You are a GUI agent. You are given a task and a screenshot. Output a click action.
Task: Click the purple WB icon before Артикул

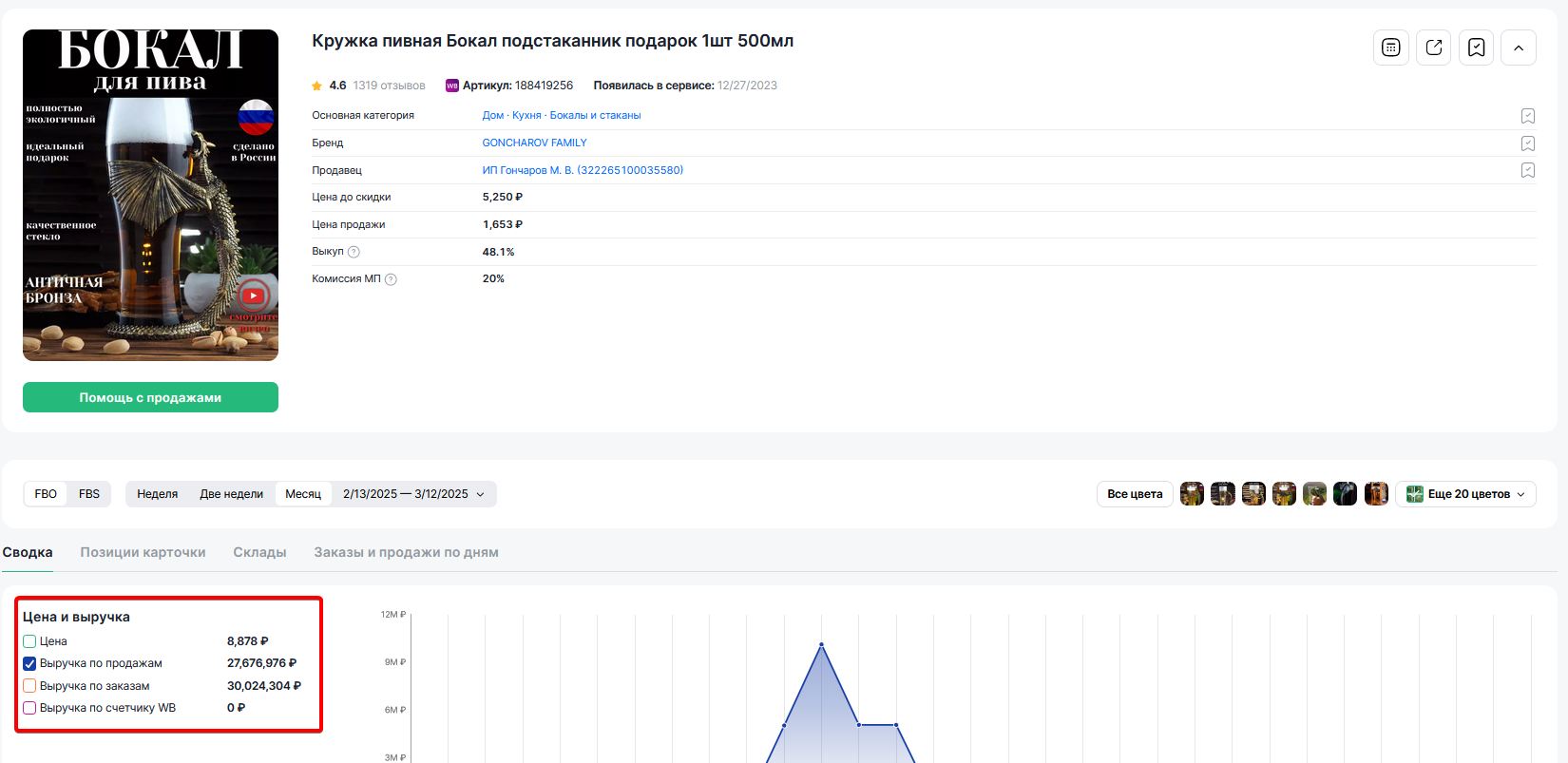tap(452, 86)
